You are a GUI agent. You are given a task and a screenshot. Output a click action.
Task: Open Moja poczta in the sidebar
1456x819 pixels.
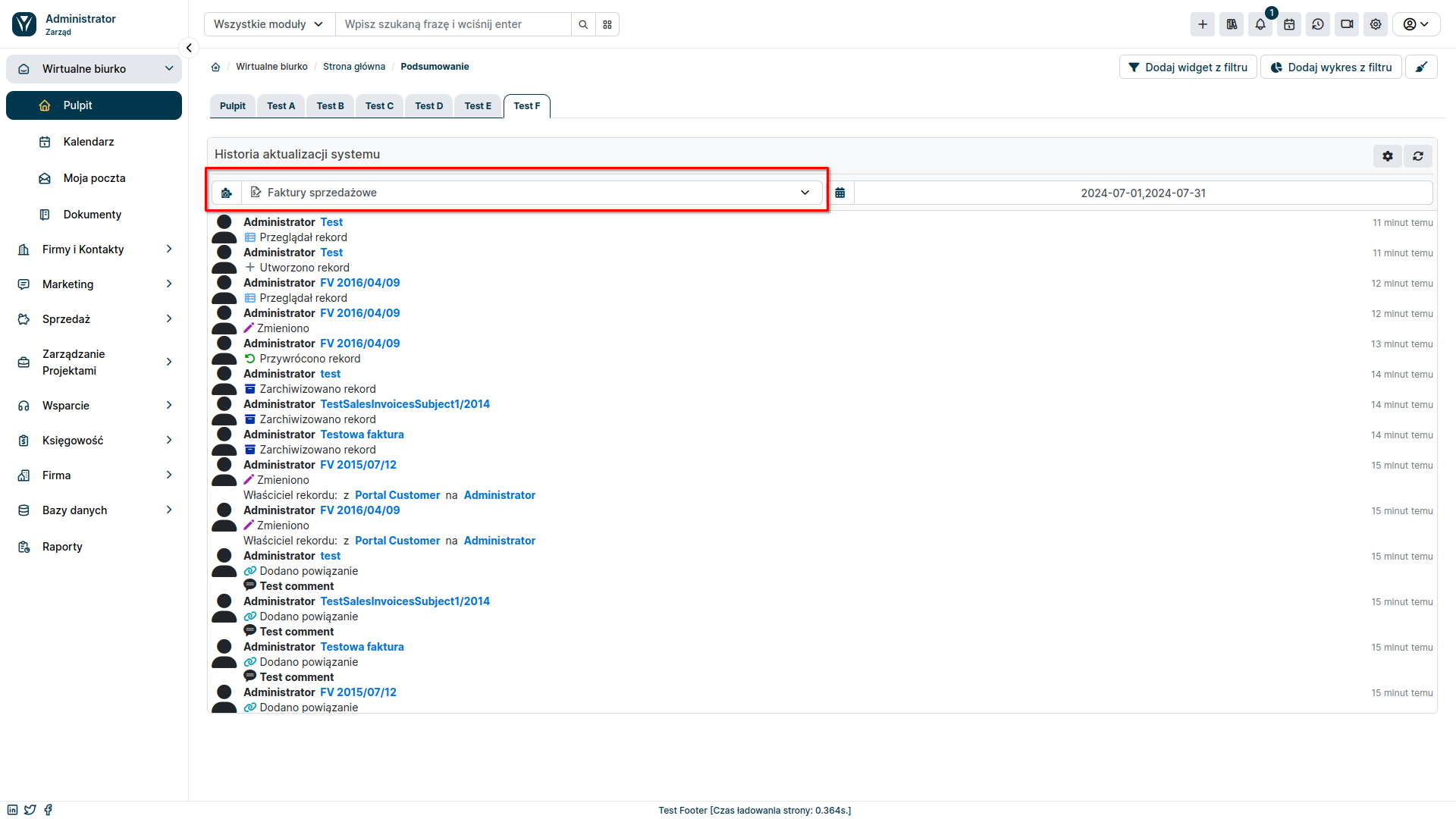click(x=94, y=178)
